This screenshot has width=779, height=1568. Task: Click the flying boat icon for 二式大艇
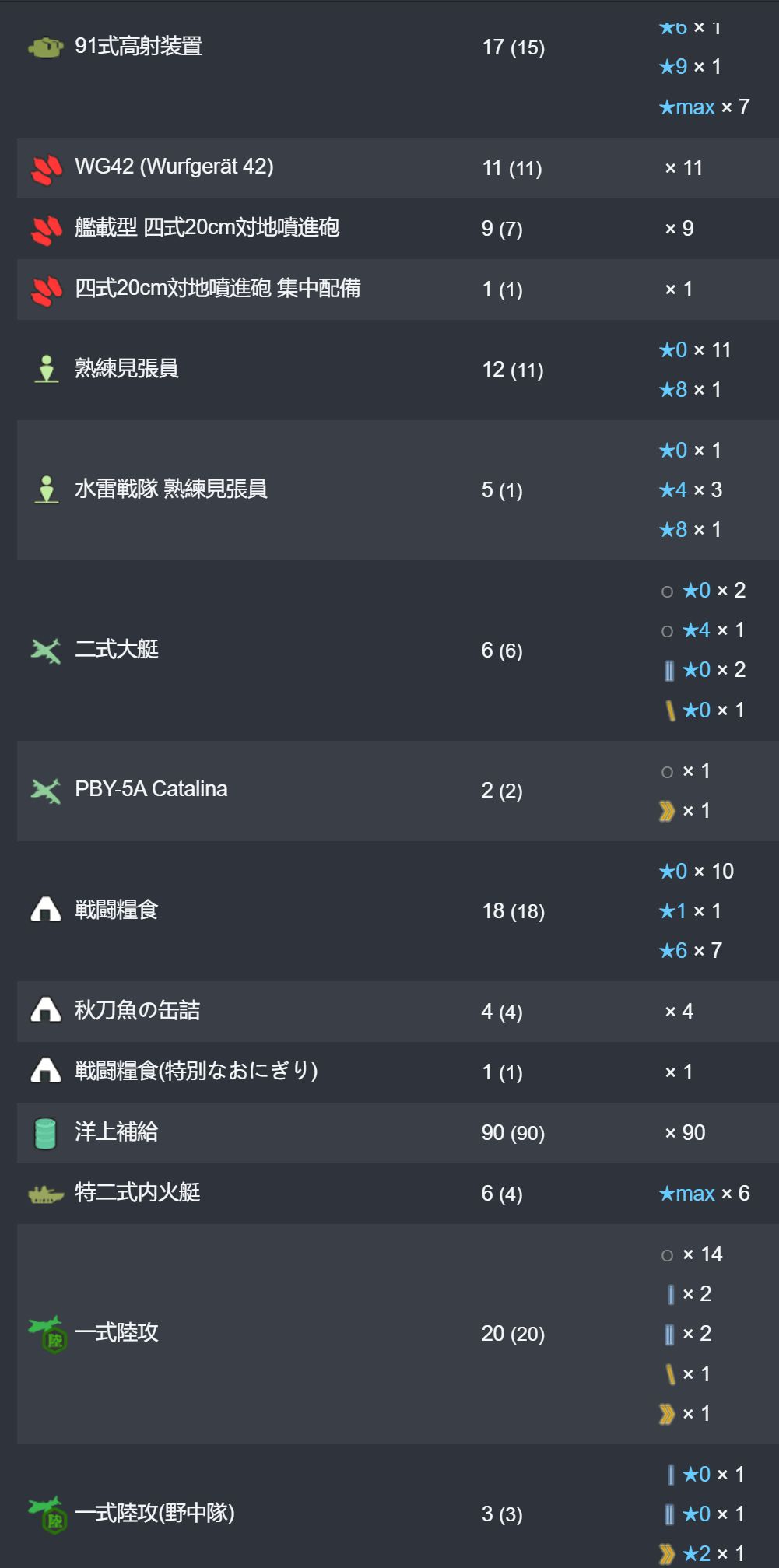pyautogui.click(x=46, y=651)
